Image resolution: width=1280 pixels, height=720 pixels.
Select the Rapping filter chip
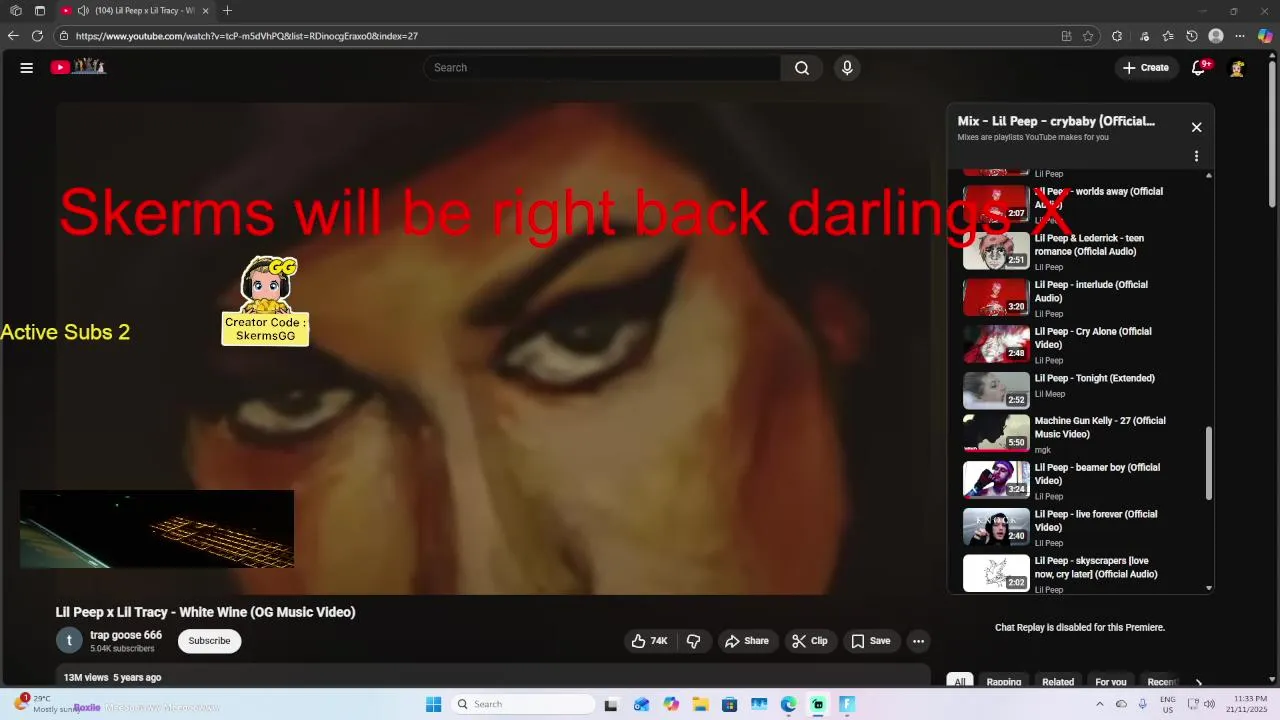(1004, 682)
